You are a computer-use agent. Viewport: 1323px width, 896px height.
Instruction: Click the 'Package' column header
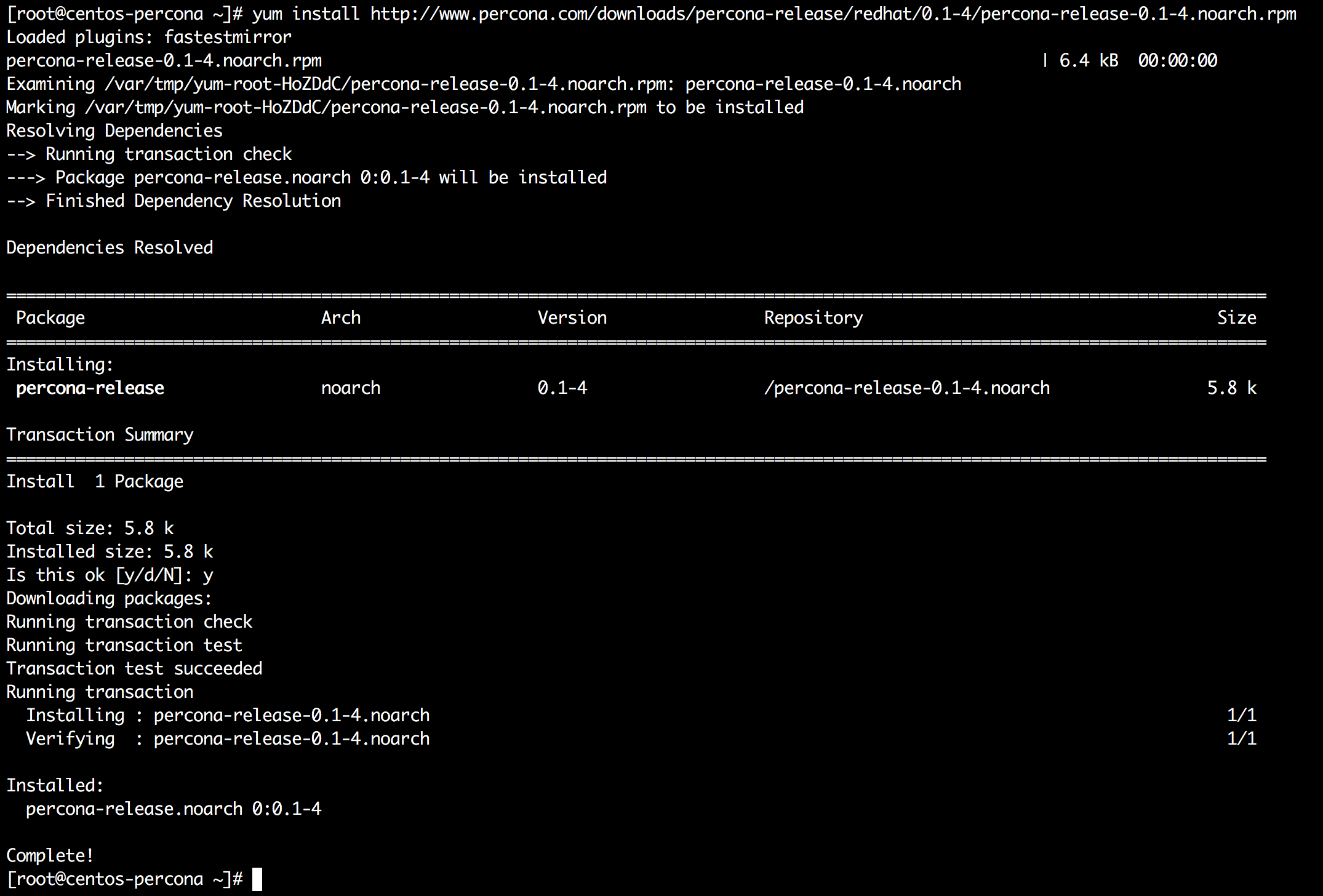coord(50,318)
